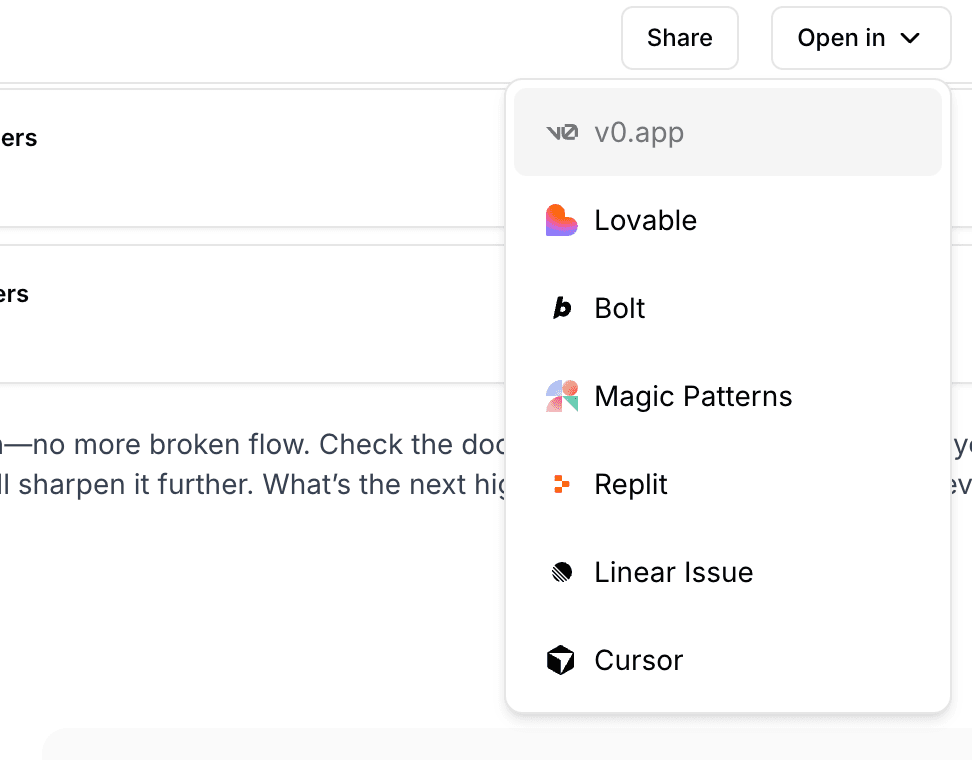The width and height of the screenshot is (972, 760).
Task: Click the Linear Issue circle icon
Action: (x=562, y=571)
